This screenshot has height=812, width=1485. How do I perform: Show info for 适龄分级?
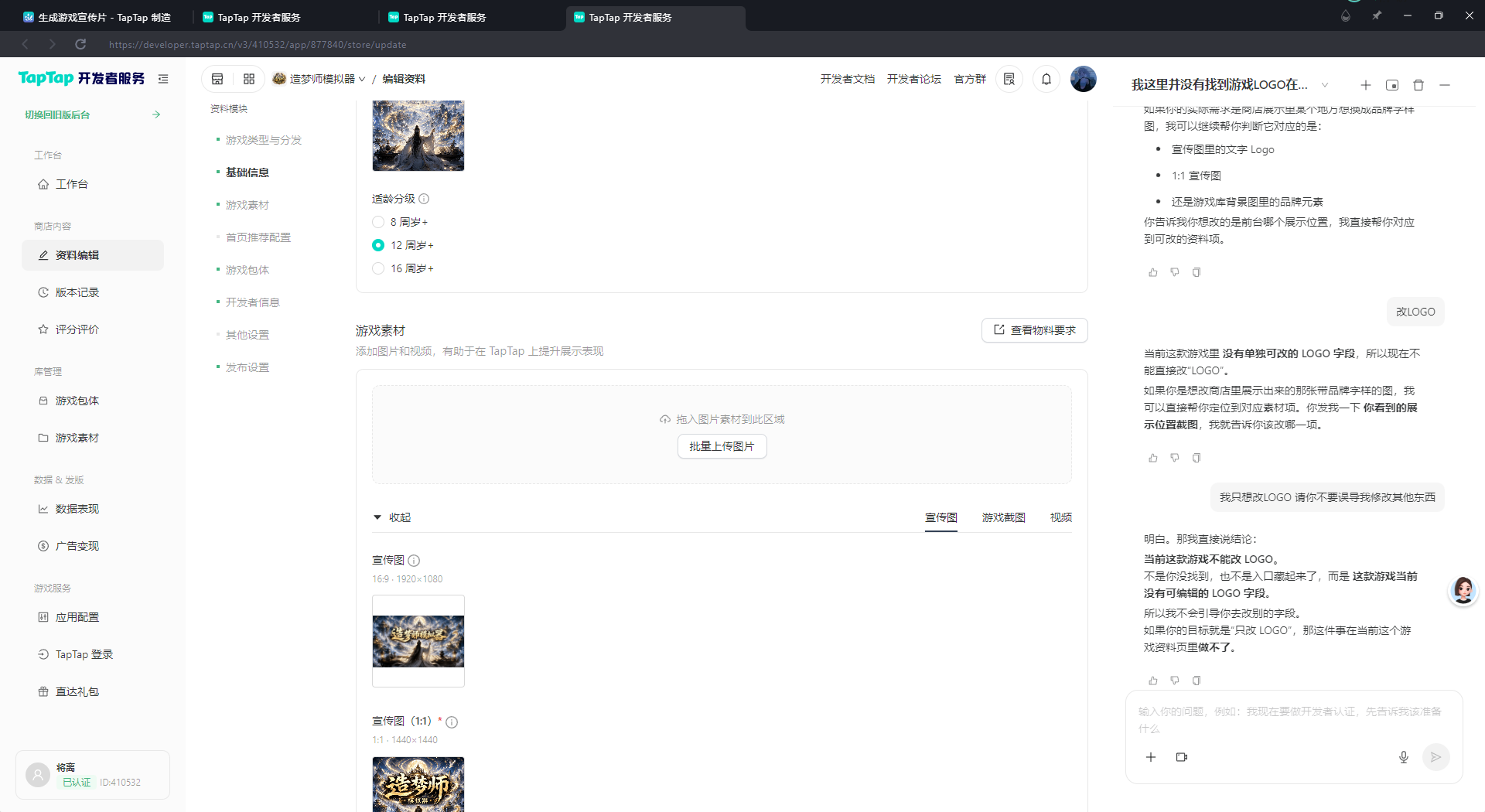click(424, 199)
